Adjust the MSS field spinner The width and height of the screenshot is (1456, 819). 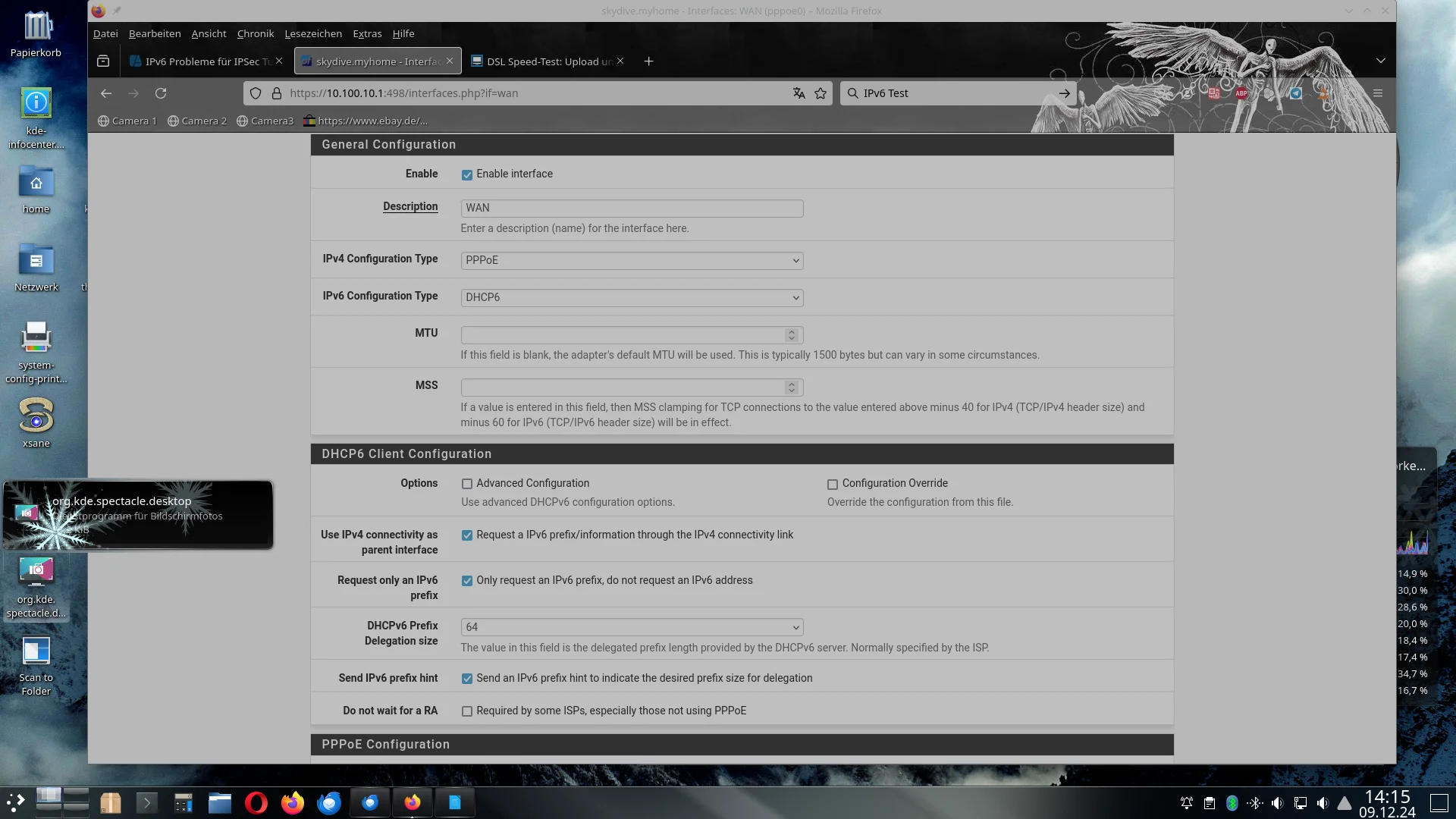click(x=792, y=388)
